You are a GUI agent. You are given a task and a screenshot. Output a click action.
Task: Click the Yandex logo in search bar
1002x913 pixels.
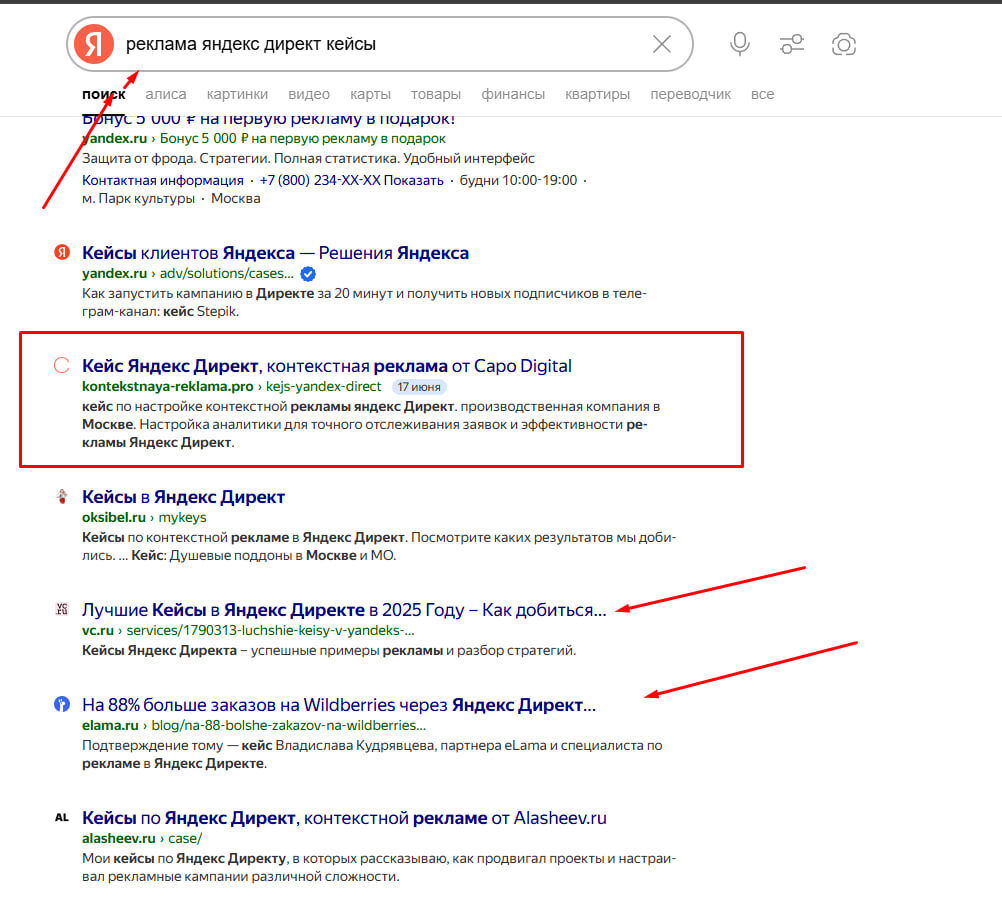[93, 44]
